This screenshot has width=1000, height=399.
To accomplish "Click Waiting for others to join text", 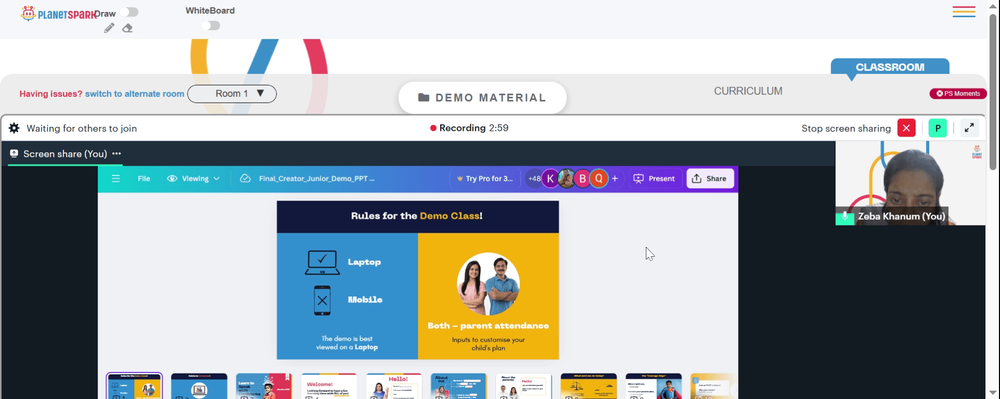I will pyautogui.click(x=82, y=128).
